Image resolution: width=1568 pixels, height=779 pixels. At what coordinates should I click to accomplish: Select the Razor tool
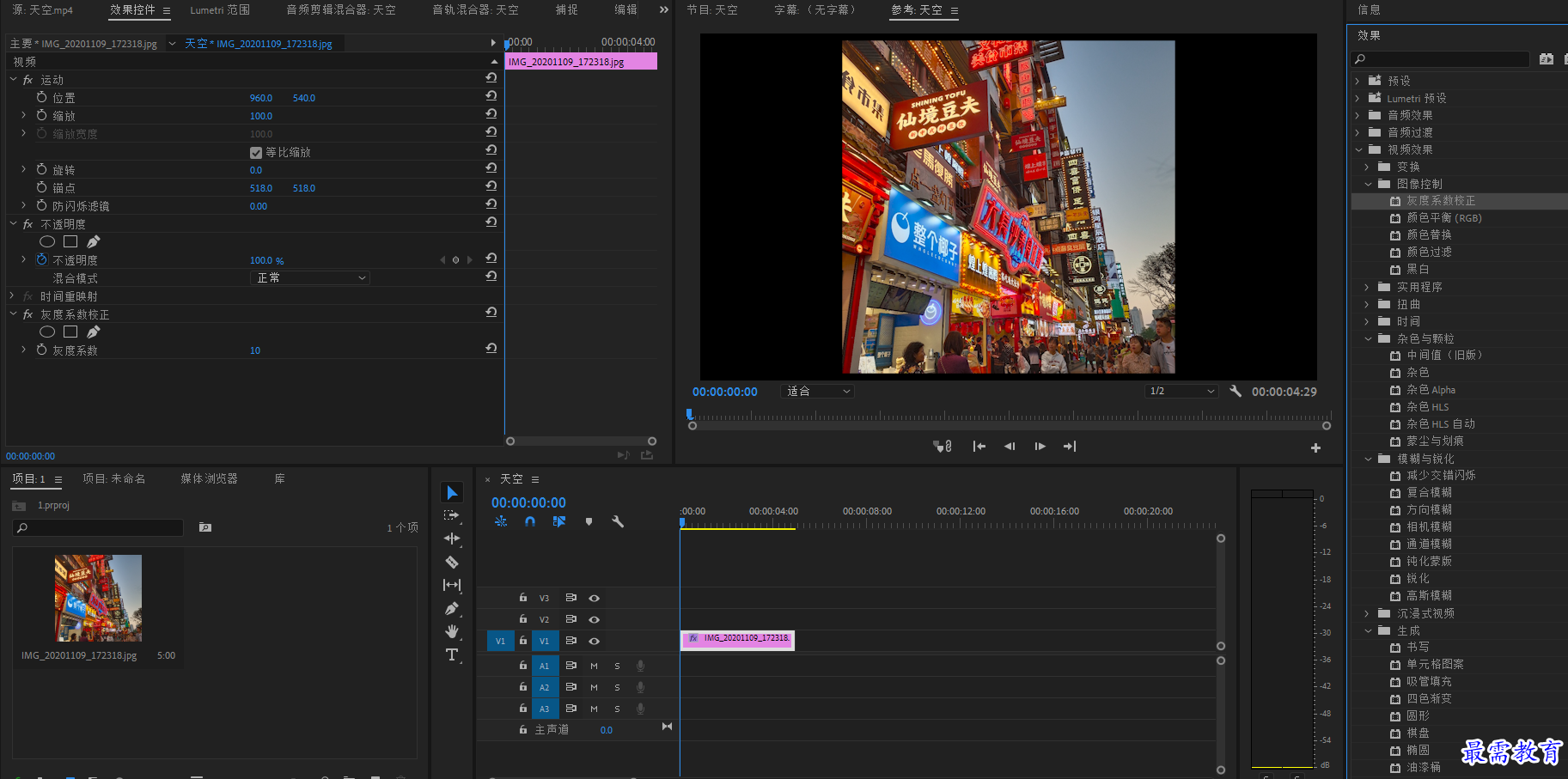pos(452,562)
